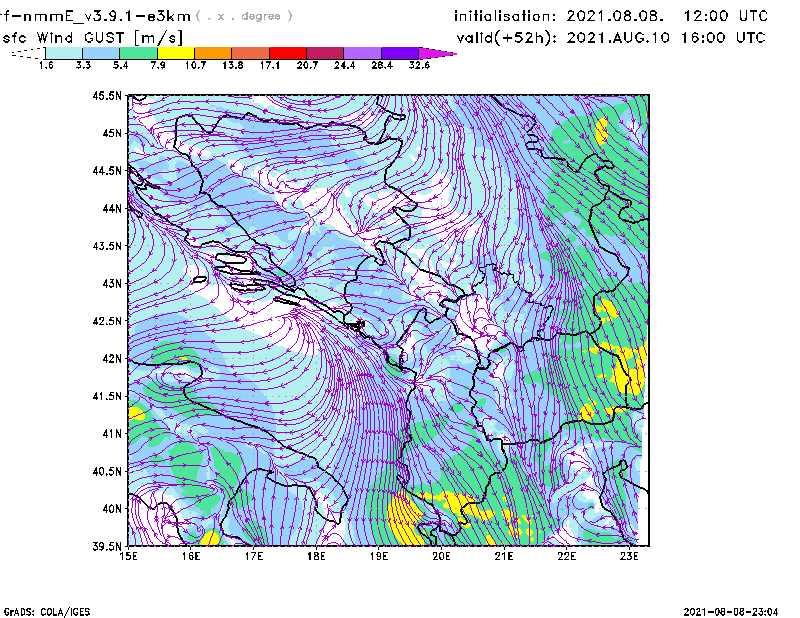Click the legend value 3.3
The width and height of the screenshot is (800, 618).
pos(83,65)
